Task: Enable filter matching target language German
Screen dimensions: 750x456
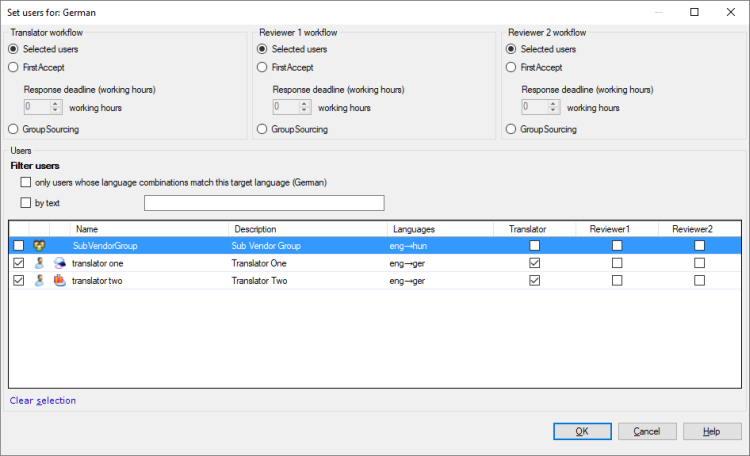Action: 25,183
